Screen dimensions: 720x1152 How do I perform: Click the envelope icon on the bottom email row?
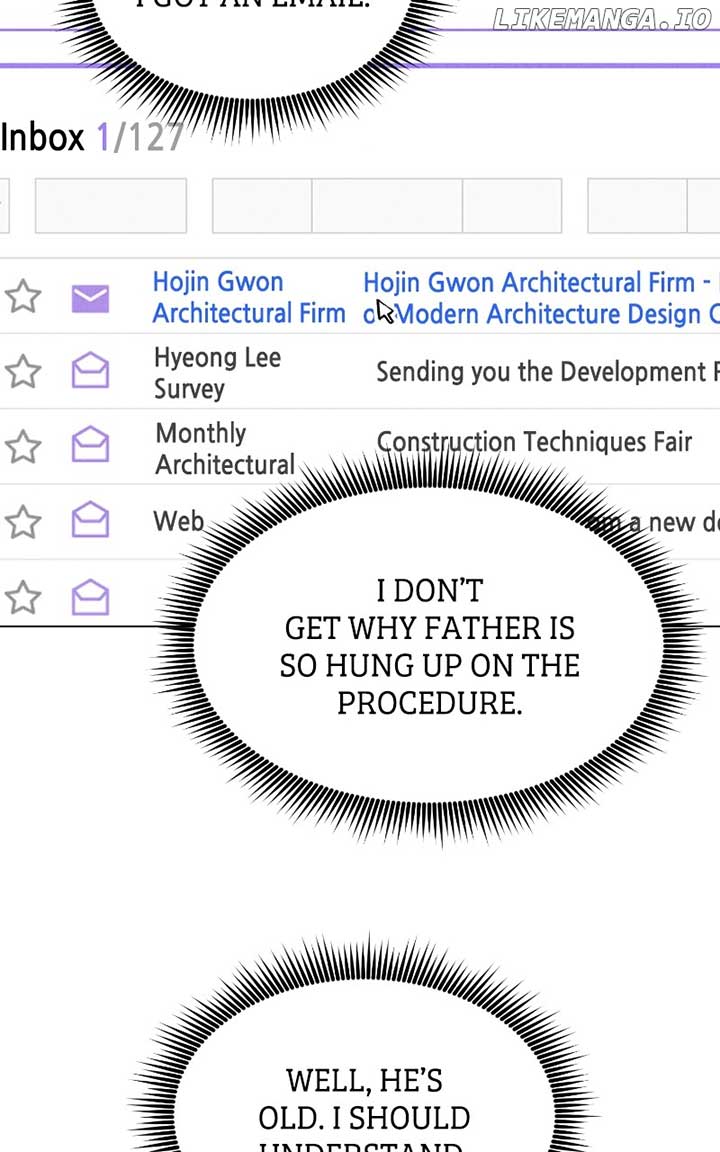click(90, 597)
